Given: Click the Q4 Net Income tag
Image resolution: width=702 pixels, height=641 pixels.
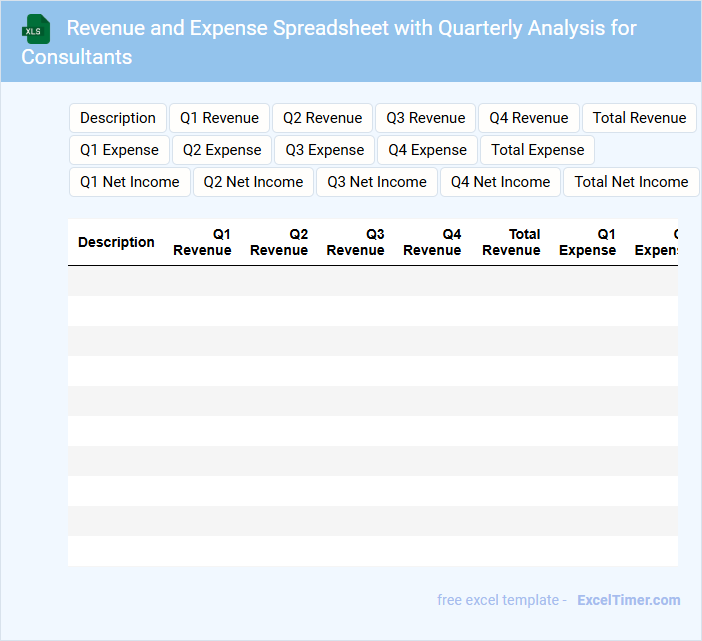Looking at the screenshot, I should coord(500,182).
